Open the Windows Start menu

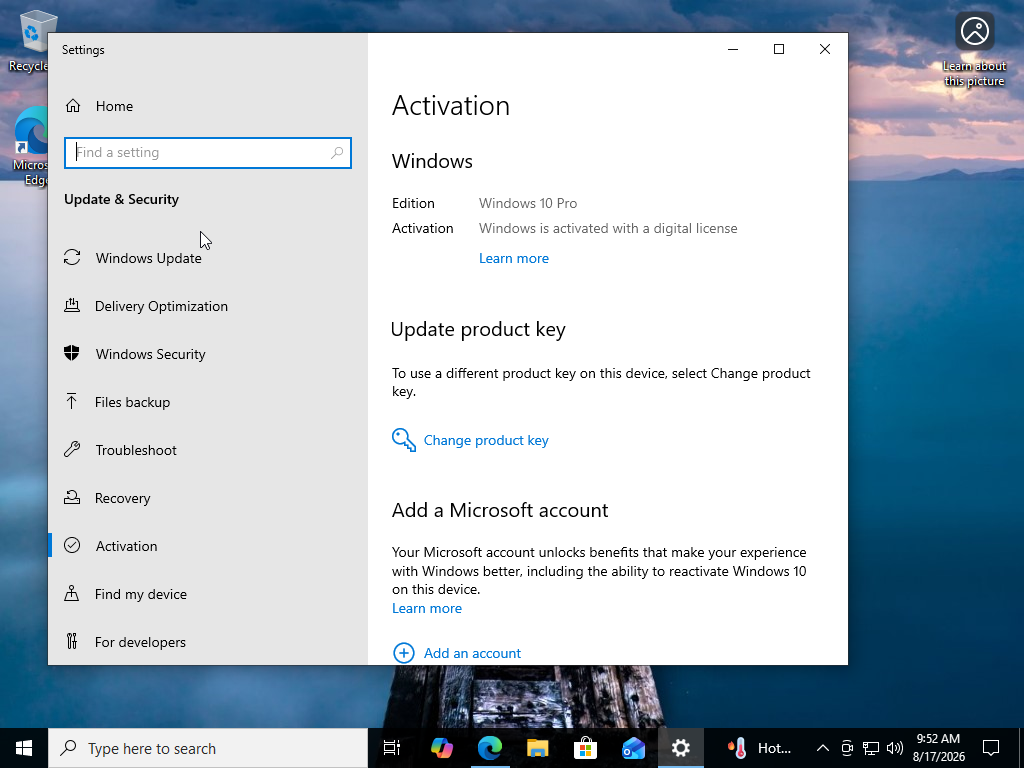point(24,748)
